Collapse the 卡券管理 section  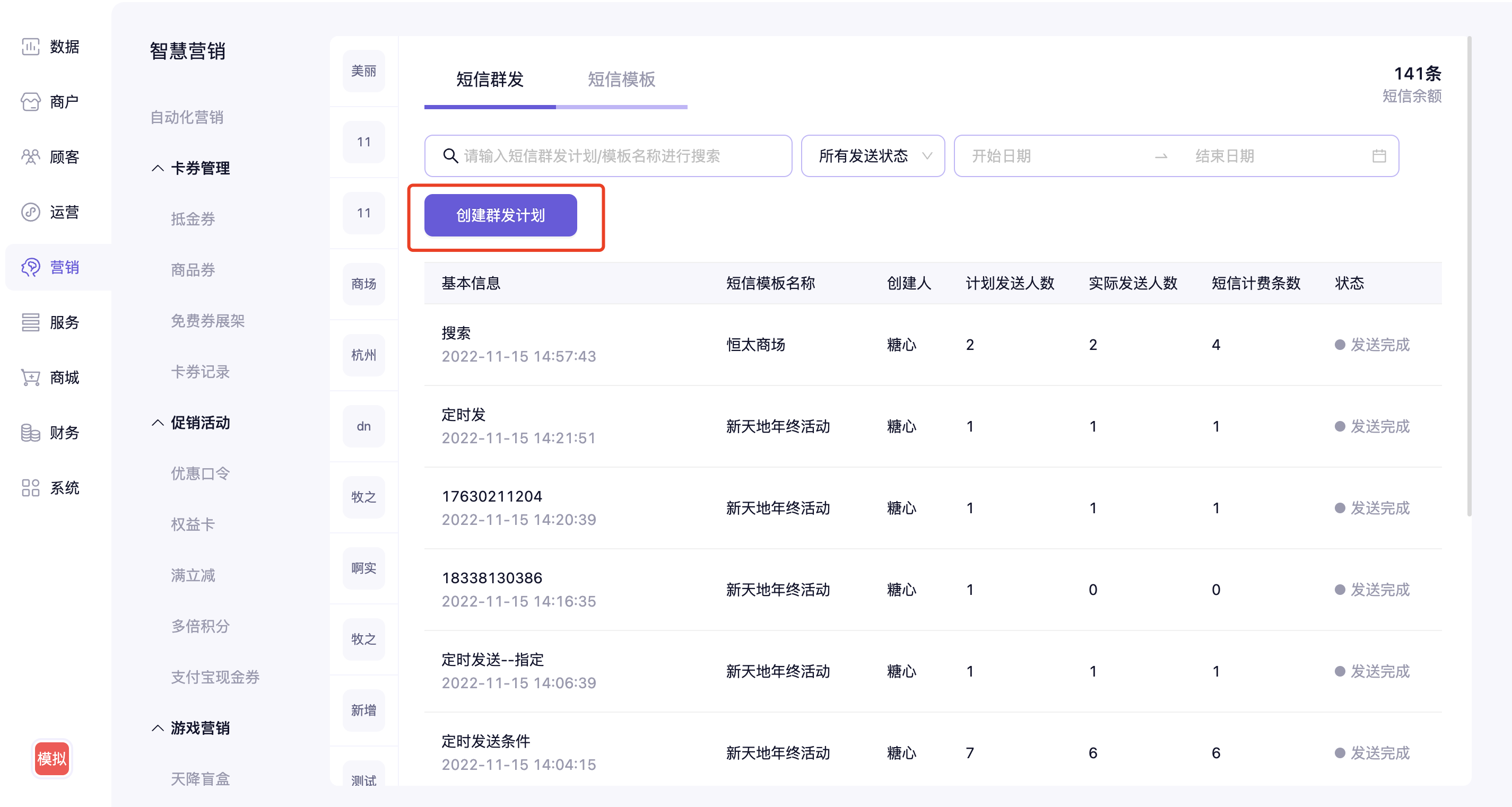click(158, 168)
